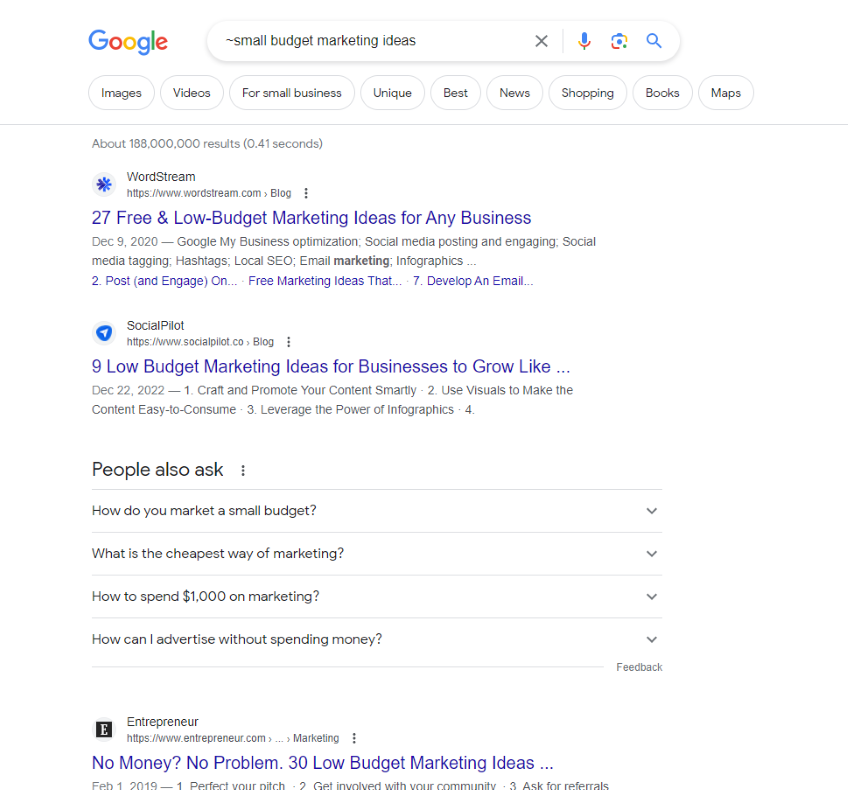Open 27 Free & Low-Budget Marketing Ideas link
This screenshot has height=790, width=848.
point(311,218)
